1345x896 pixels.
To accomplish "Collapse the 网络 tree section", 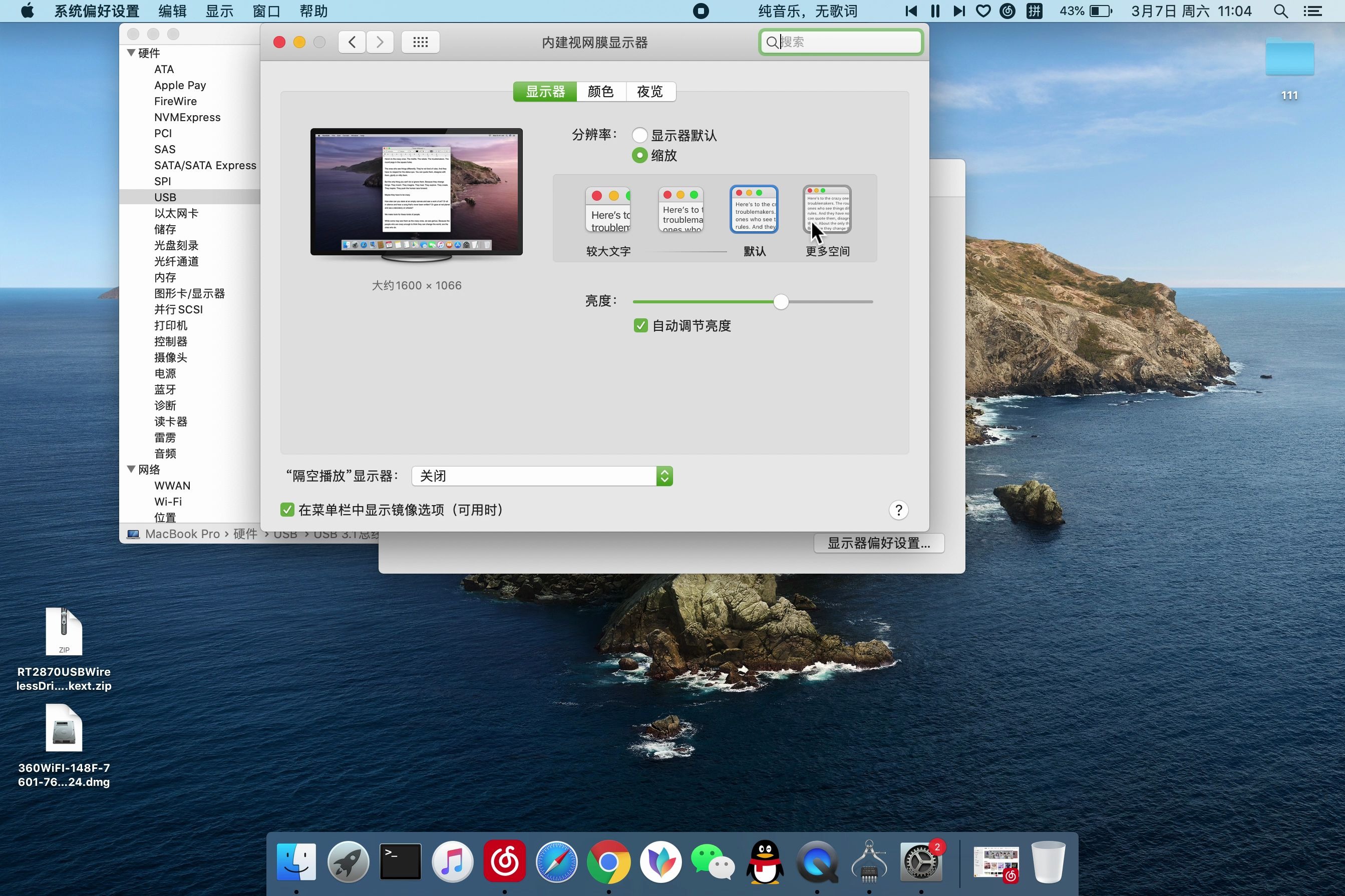I will (132, 469).
